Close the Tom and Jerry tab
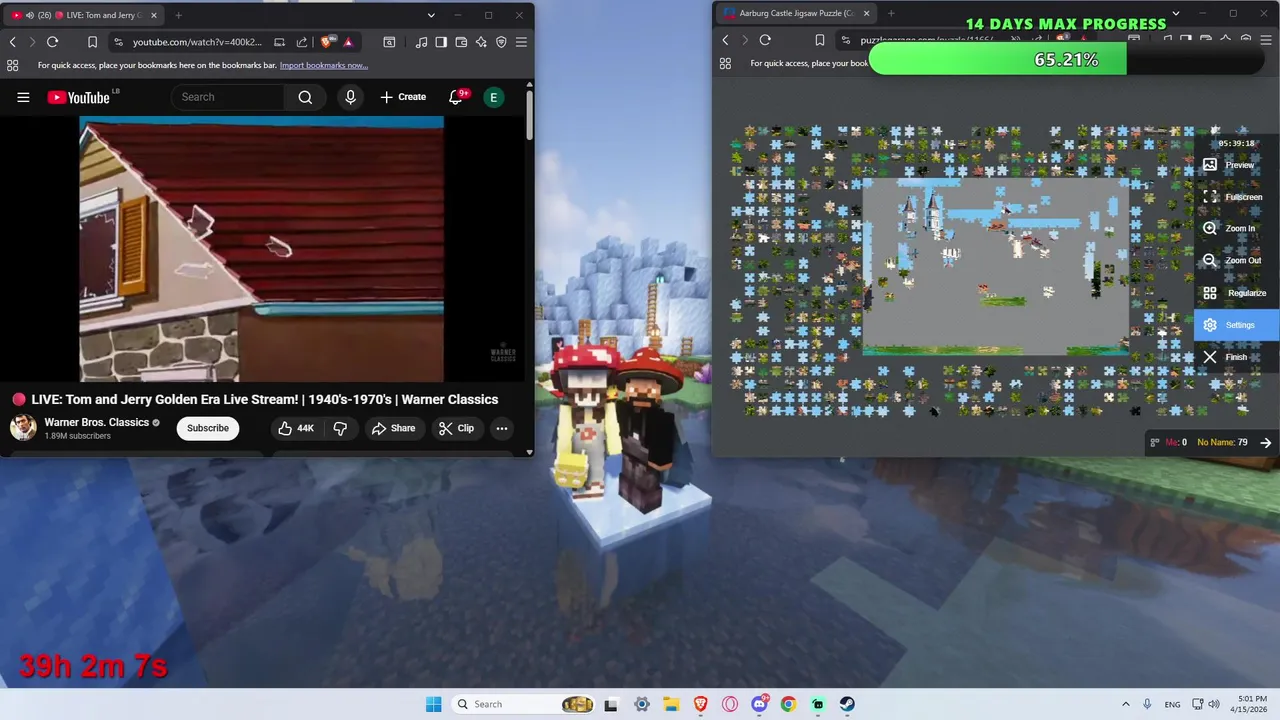 pos(154,15)
